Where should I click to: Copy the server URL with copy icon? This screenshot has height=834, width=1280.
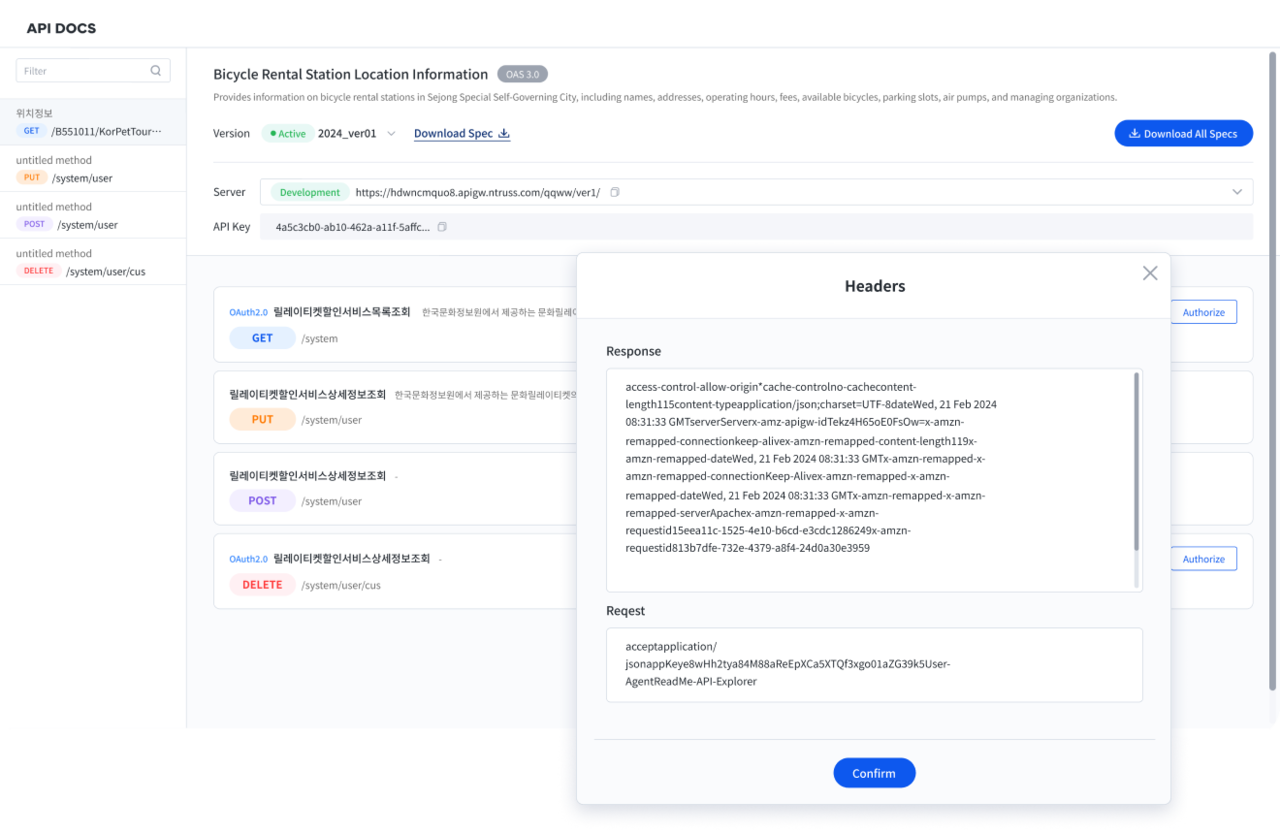point(615,192)
